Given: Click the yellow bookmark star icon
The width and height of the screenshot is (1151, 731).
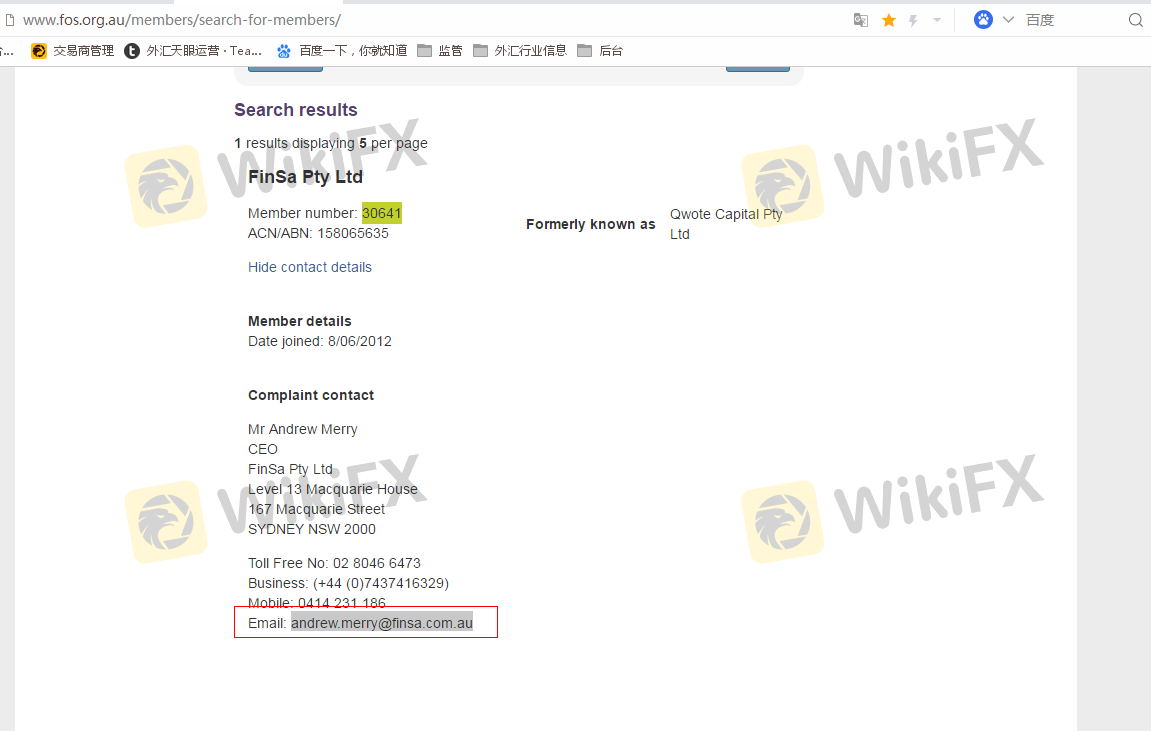Looking at the screenshot, I should 888,20.
